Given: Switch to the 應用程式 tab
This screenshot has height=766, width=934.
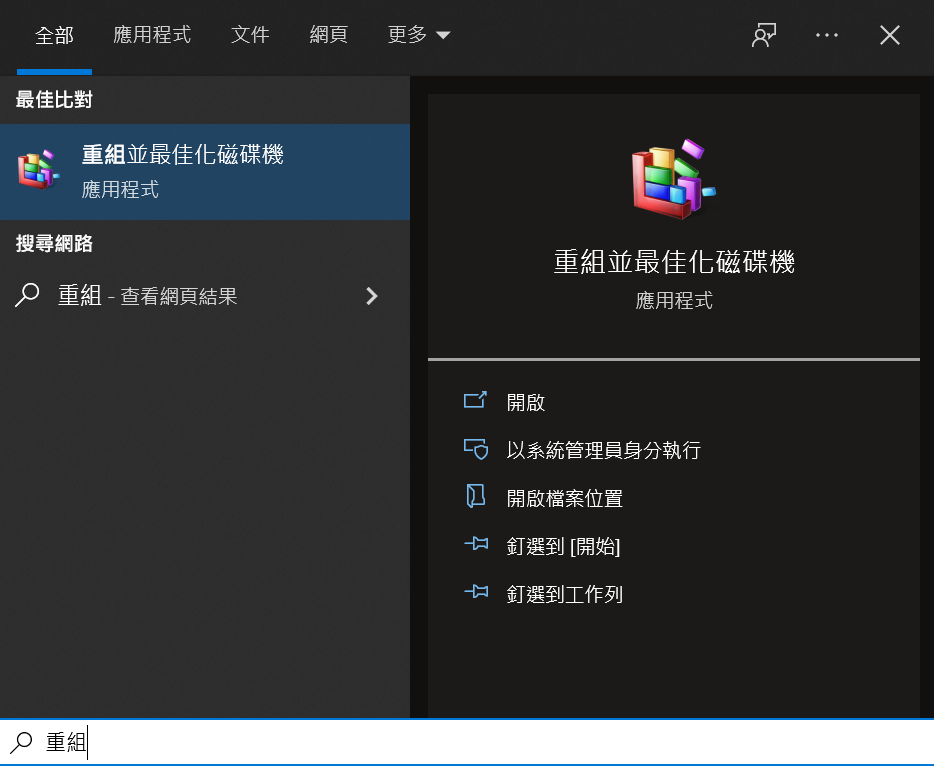Looking at the screenshot, I should tap(152, 35).
